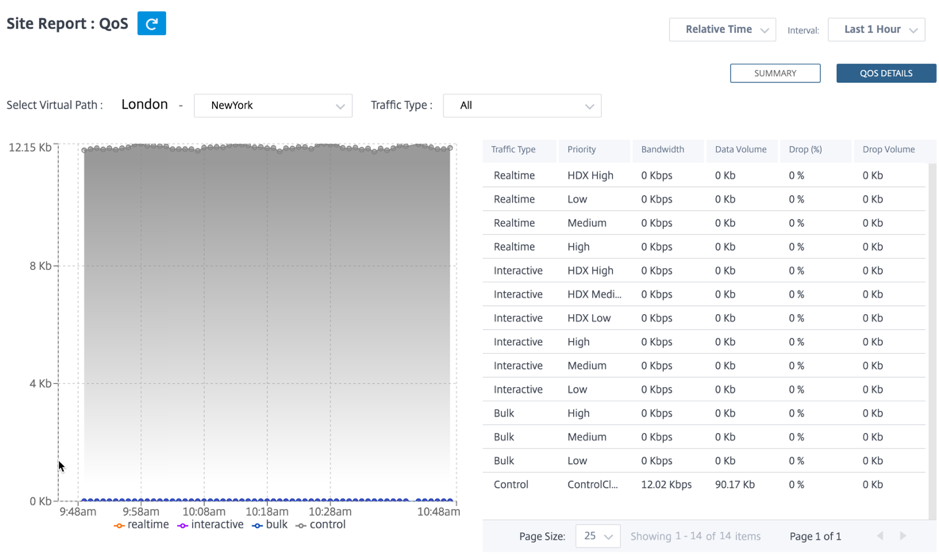Go to the previous table page arrow
Image resolution: width=939 pixels, height=556 pixels.
[x=880, y=536]
